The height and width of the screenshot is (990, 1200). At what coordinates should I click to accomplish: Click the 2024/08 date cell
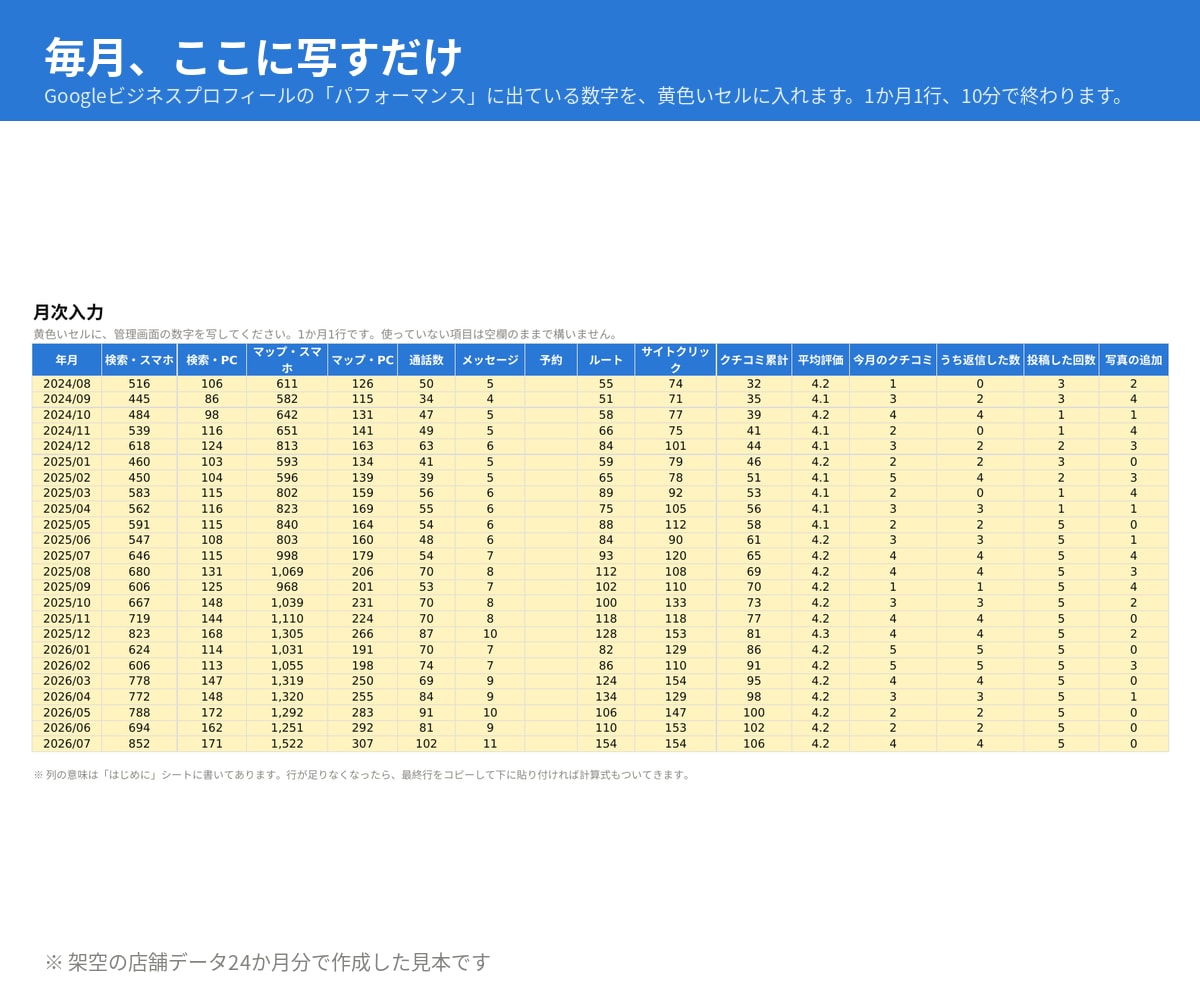[67, 384]
